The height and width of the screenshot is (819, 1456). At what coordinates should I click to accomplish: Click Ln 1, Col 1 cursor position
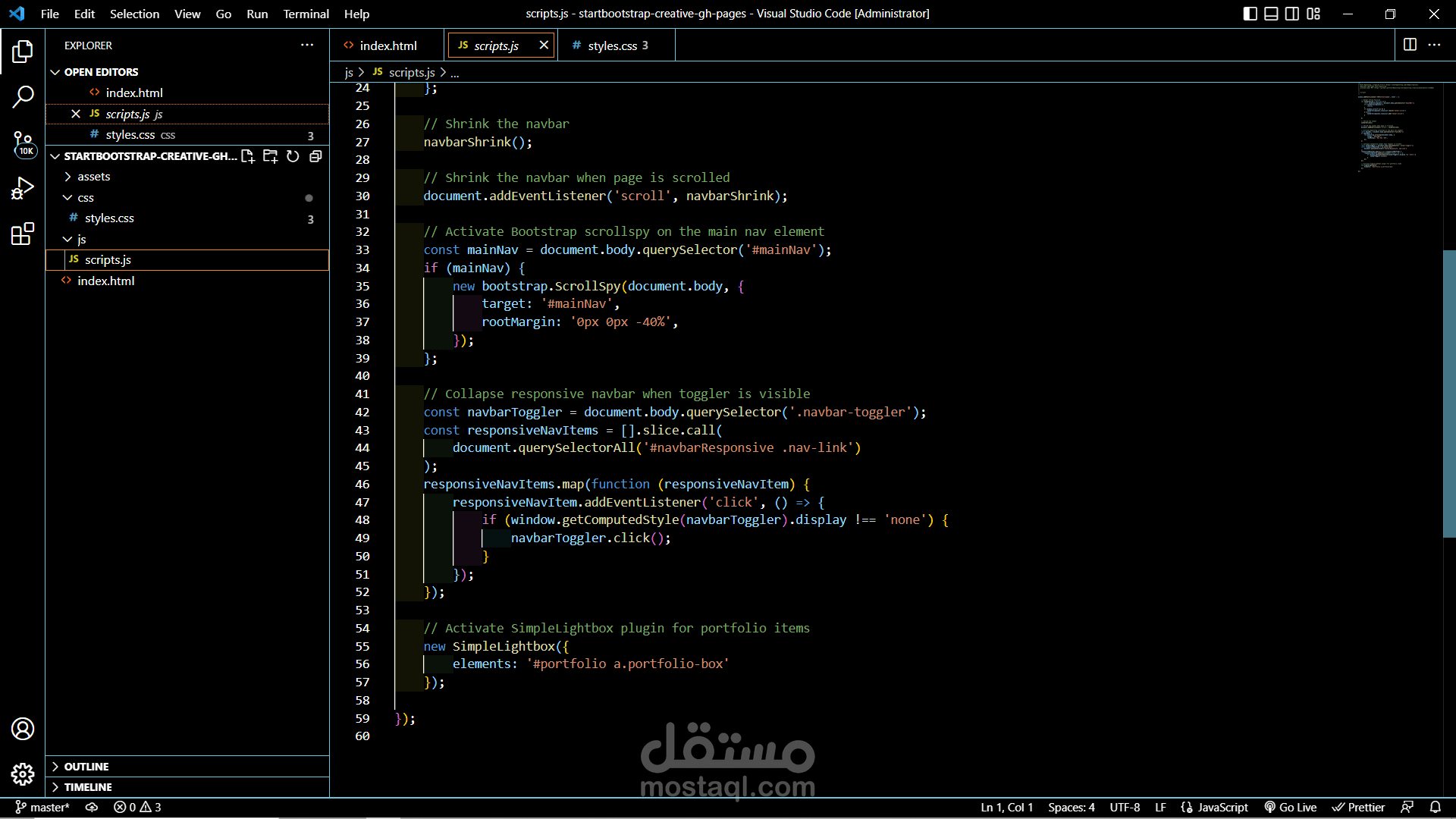(1006, 808)
